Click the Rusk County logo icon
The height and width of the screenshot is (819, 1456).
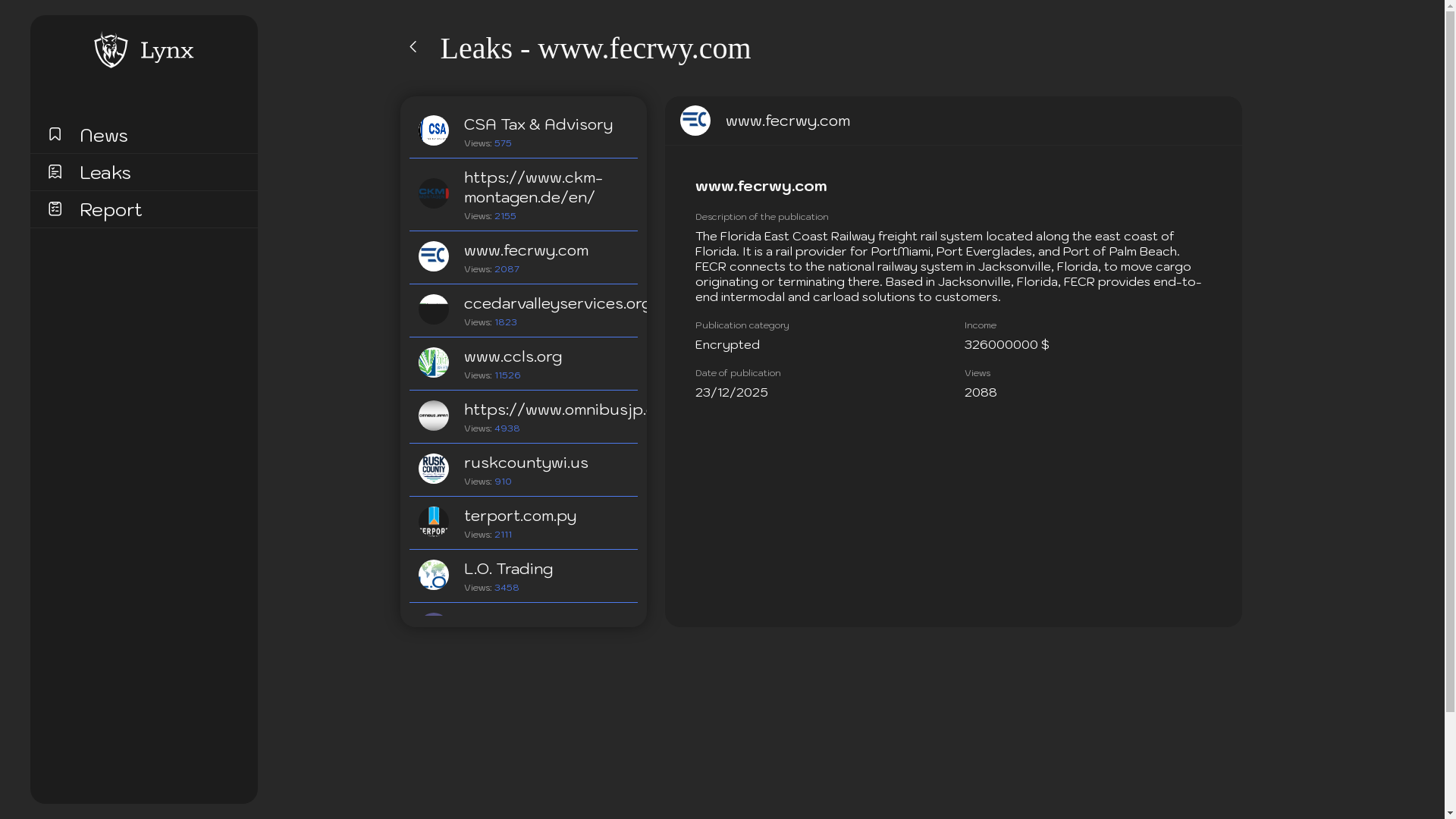[434, 469]
